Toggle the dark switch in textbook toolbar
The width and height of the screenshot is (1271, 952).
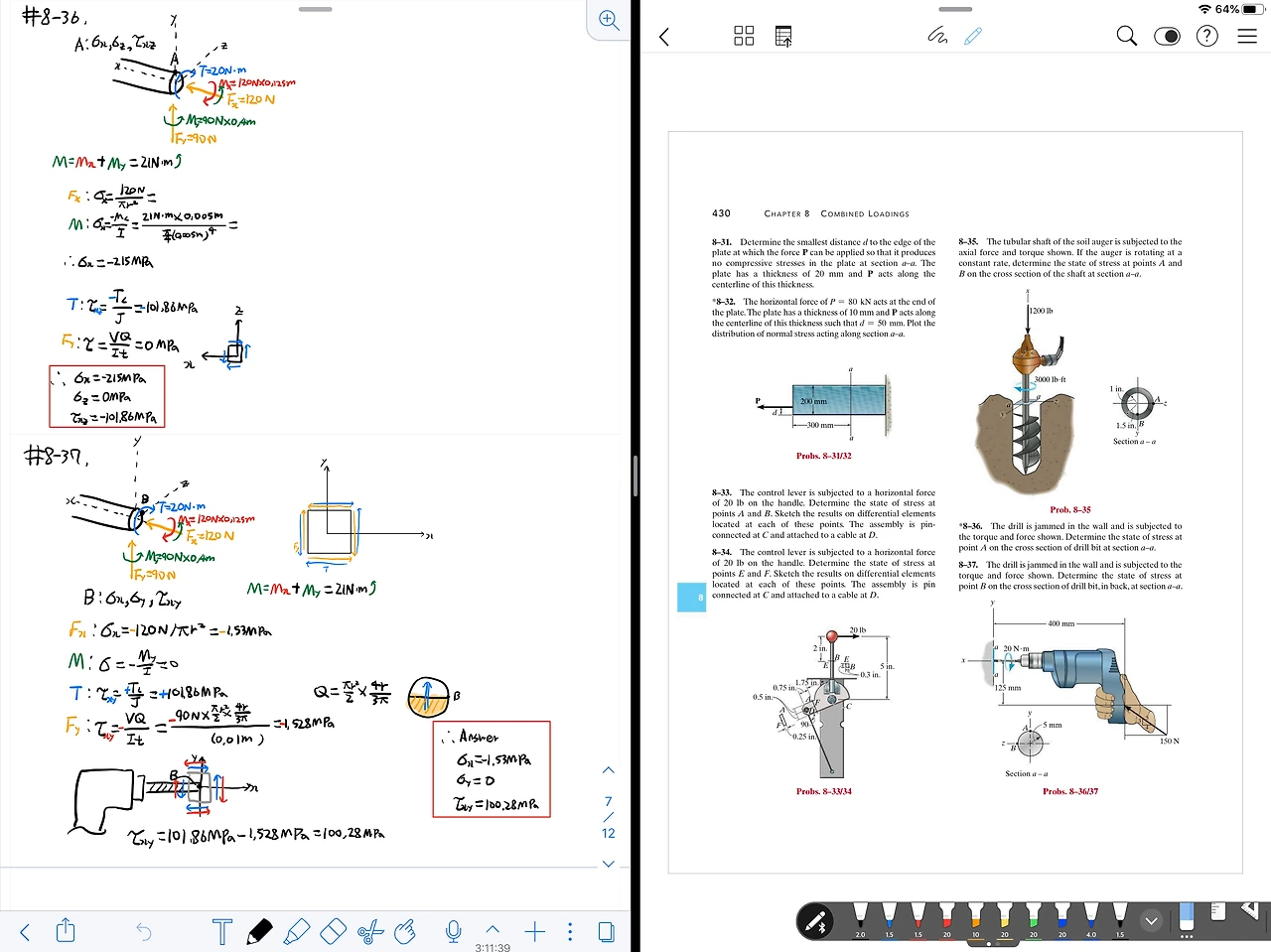coord(1168,37)
